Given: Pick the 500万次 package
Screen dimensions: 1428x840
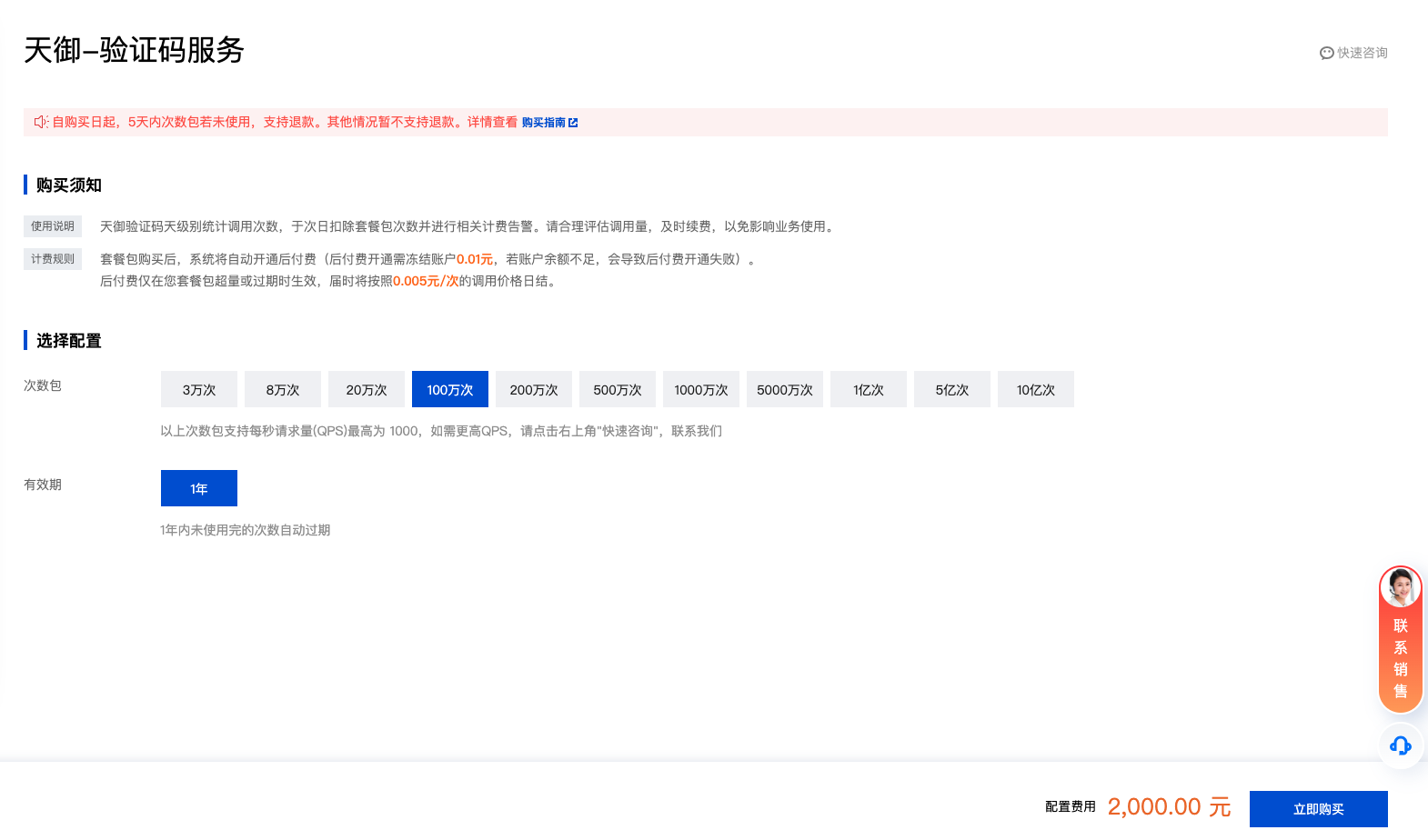Looking at the screenshot, I should coord(618,389).
